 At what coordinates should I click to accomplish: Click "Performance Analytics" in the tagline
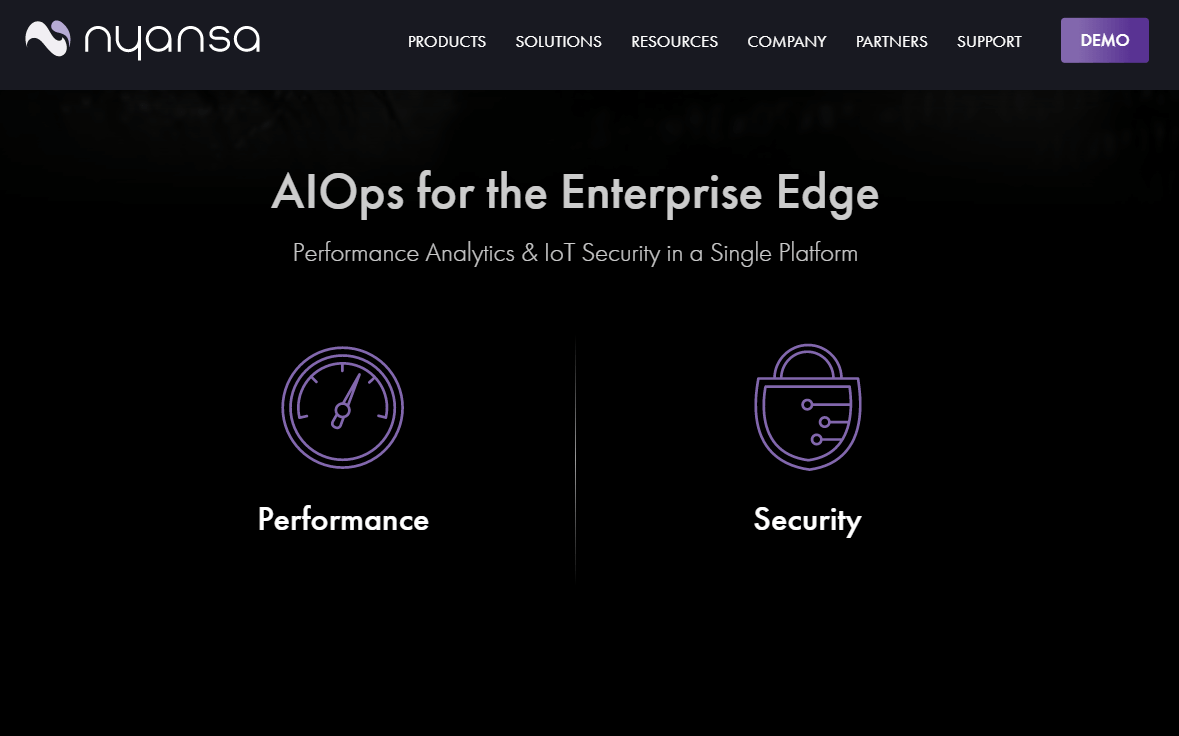[x=403, y=253]
